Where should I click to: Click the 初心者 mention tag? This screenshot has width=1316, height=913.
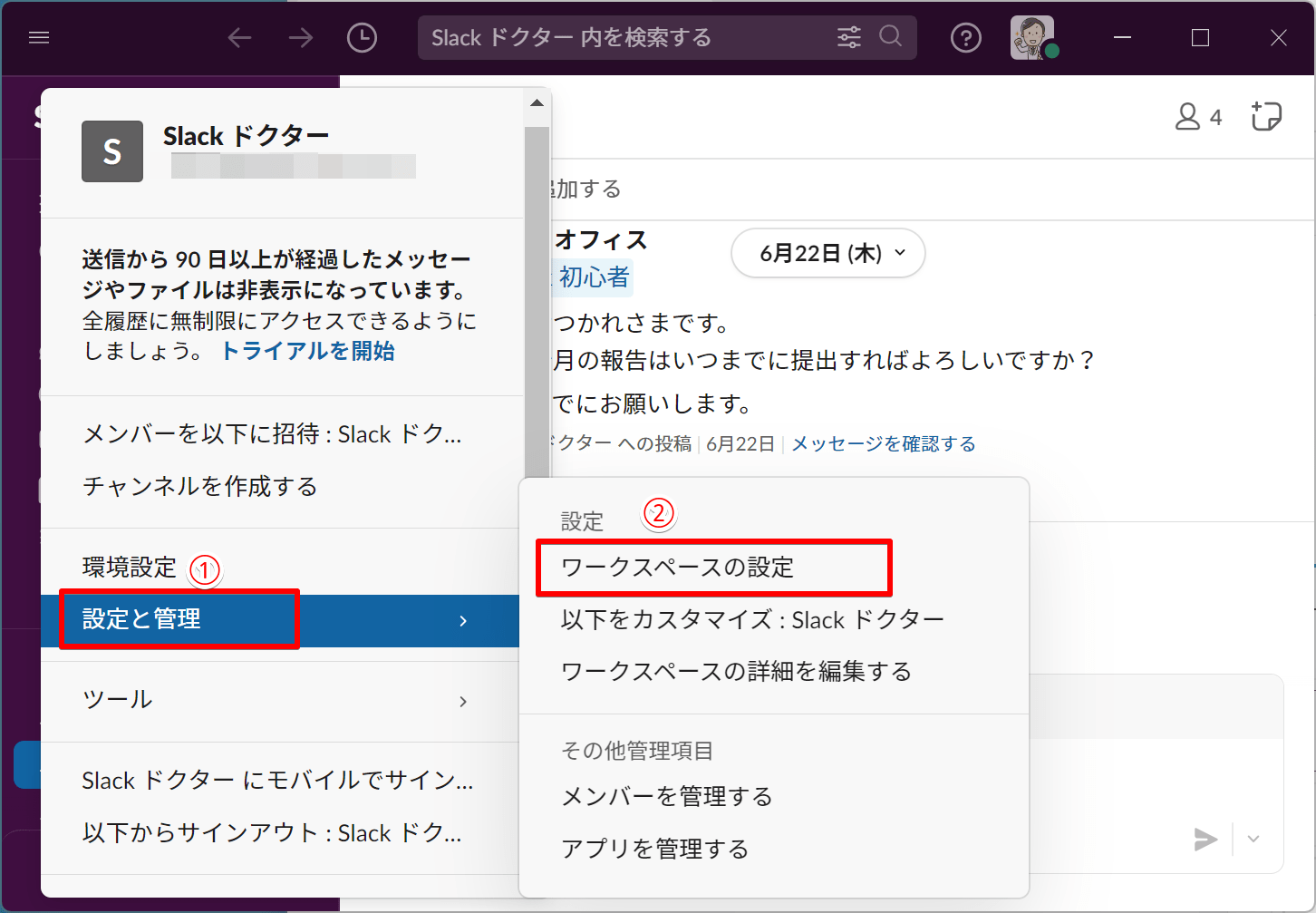coord(593,277)
